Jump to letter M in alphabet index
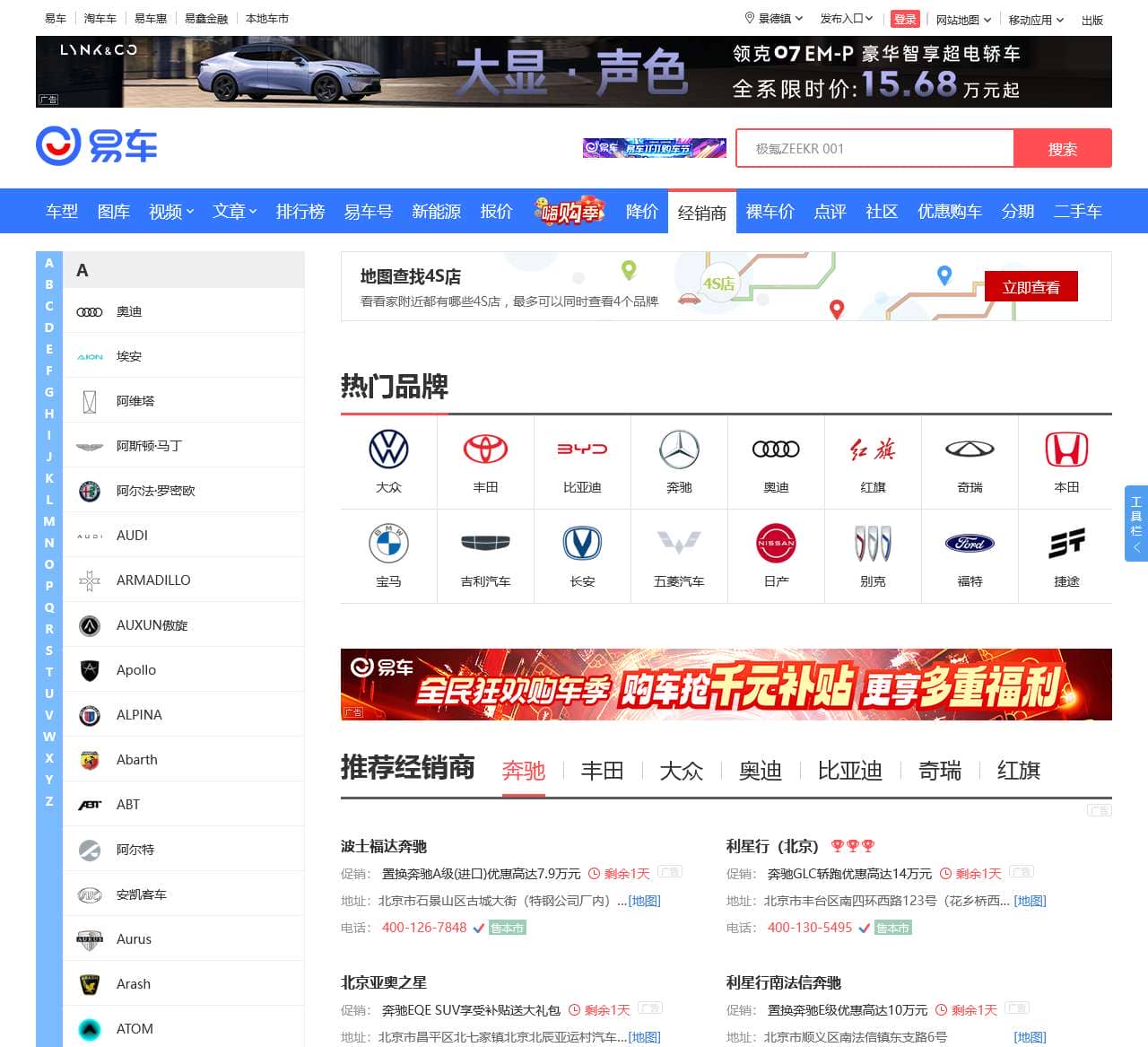 49,521
